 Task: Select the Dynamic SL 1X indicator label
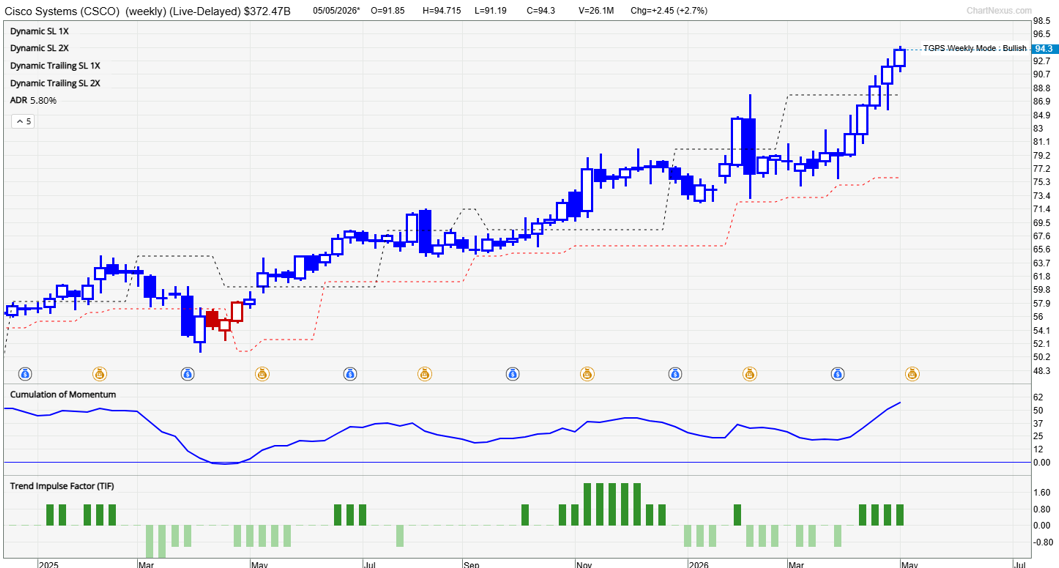coord(39,31)
